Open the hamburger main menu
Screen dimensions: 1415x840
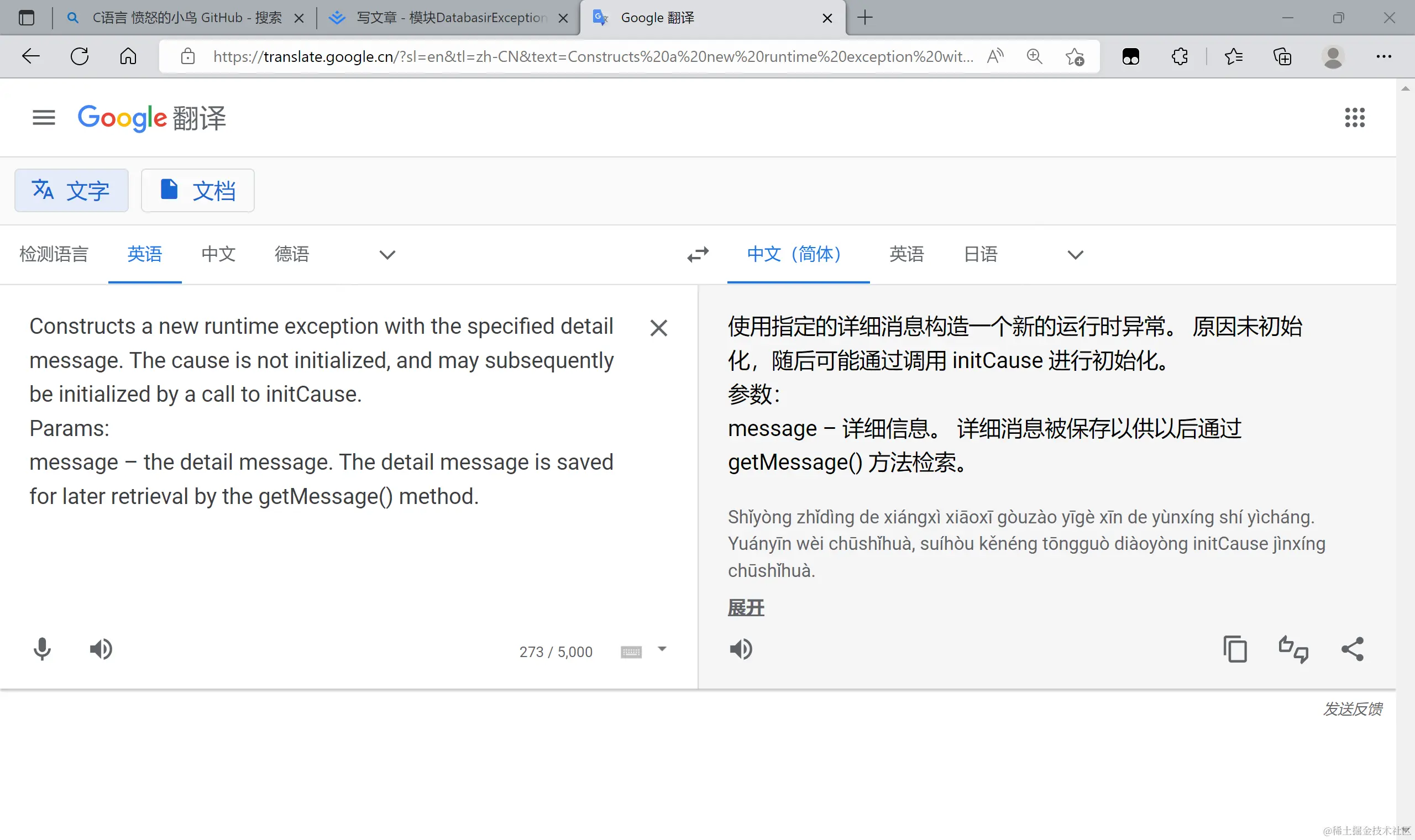coord(44,118)
